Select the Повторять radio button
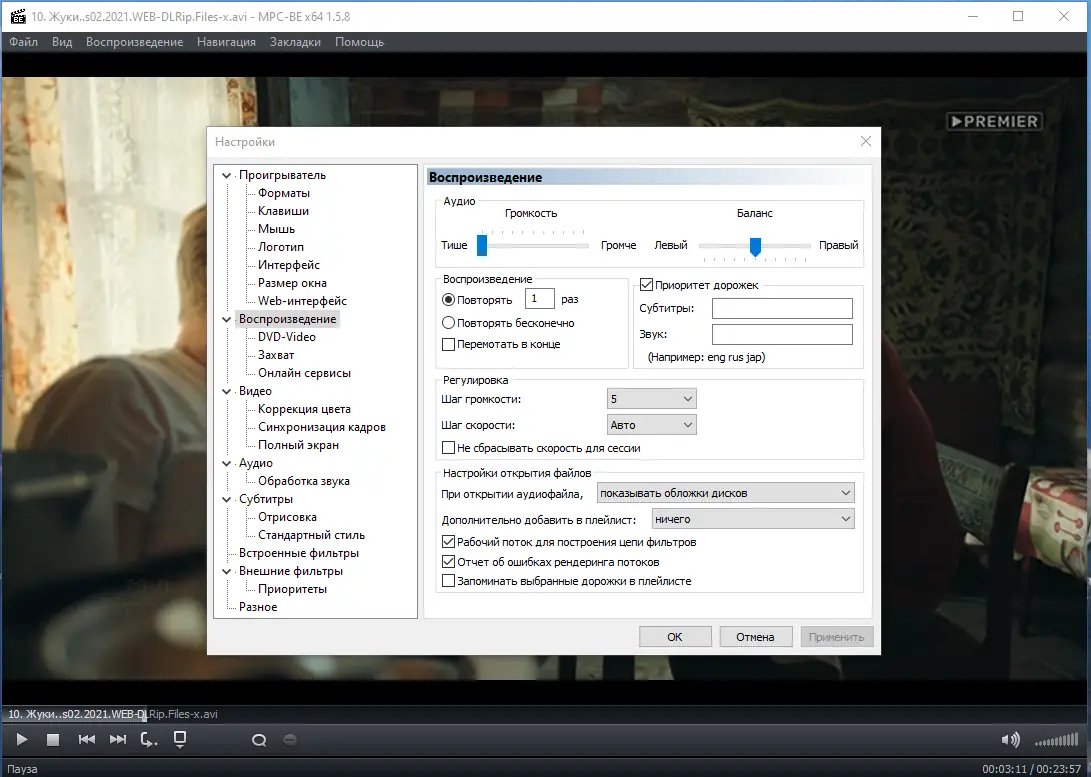This screenshot has height=777, width=1091. coord(448,300)
